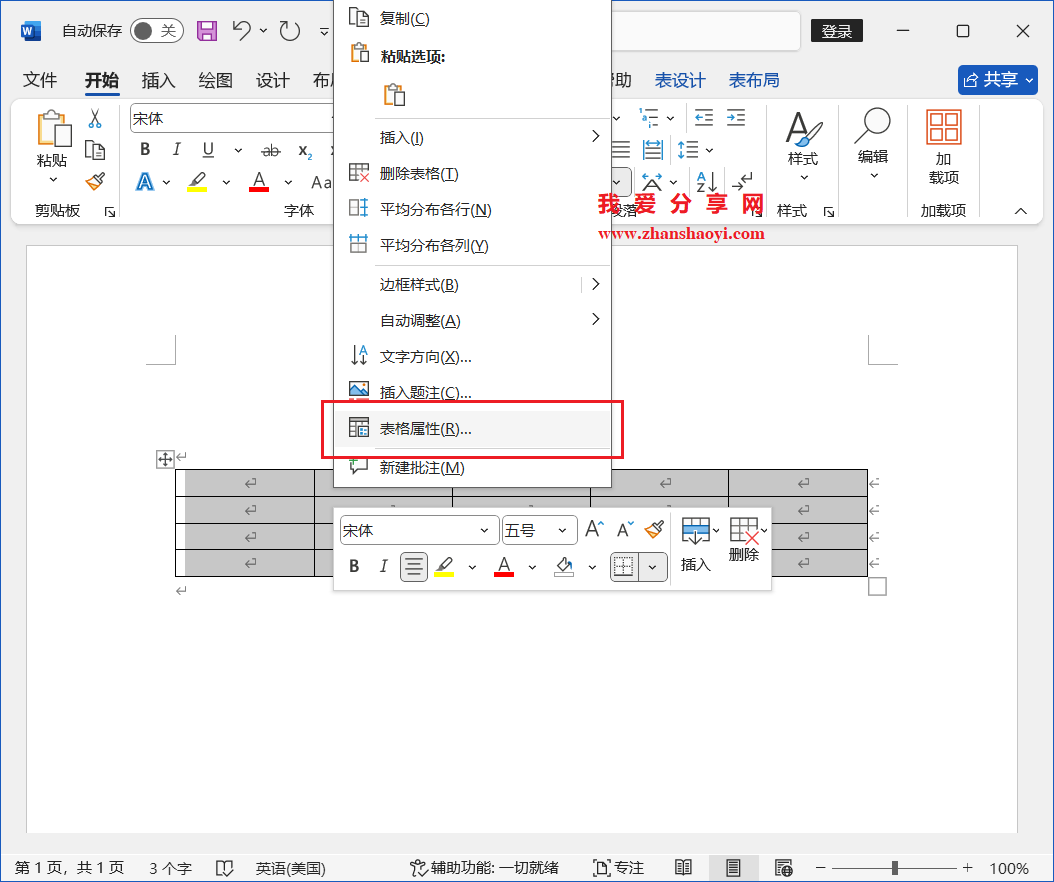
Task: Switch to Print Layout view
Action: 733,868
